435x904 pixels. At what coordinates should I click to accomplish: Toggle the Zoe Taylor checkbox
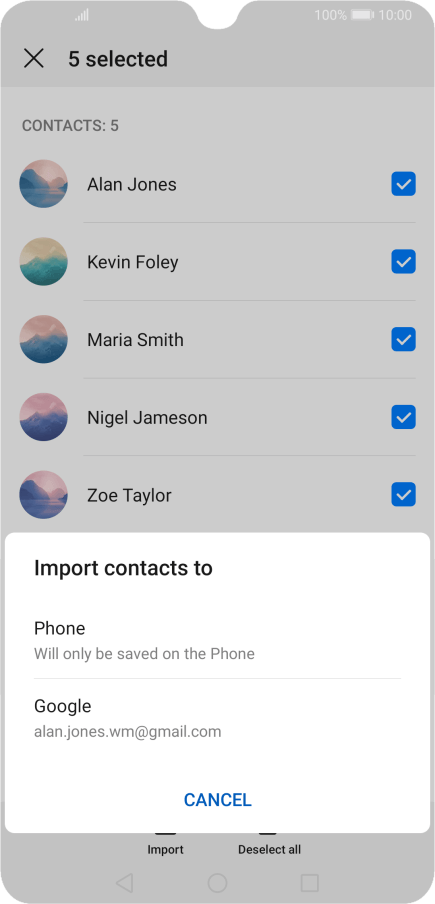point(403,495)
